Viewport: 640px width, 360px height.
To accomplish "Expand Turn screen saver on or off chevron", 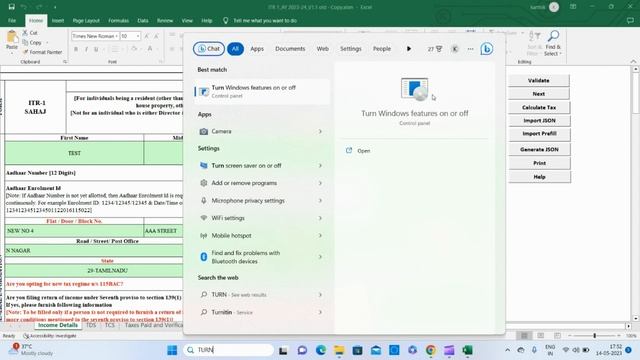I will [x=320, y=166].
